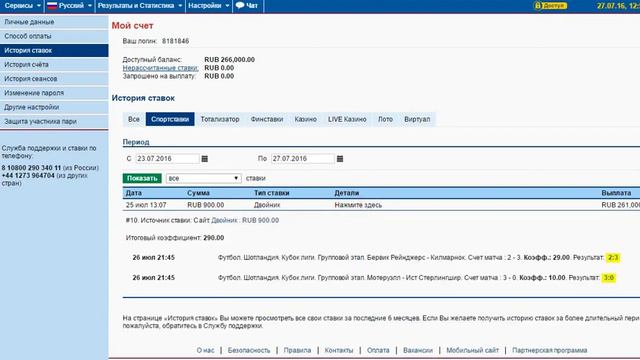Viewport: 640px width, 360px height.
Task: Click the Двойник link in bet source
Action: pyautogui.click(x=224, y=220)
